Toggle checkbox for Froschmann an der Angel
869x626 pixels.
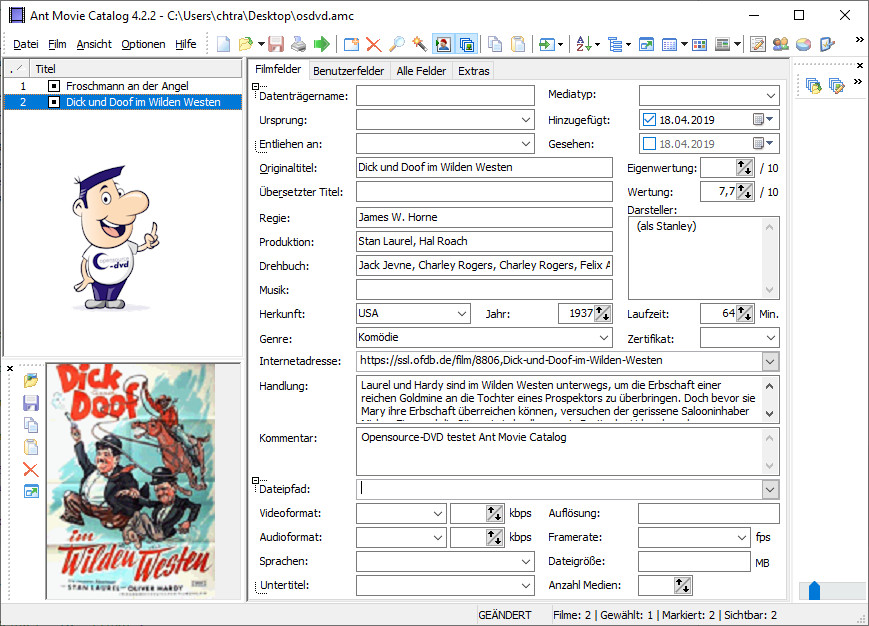(54, 86)
